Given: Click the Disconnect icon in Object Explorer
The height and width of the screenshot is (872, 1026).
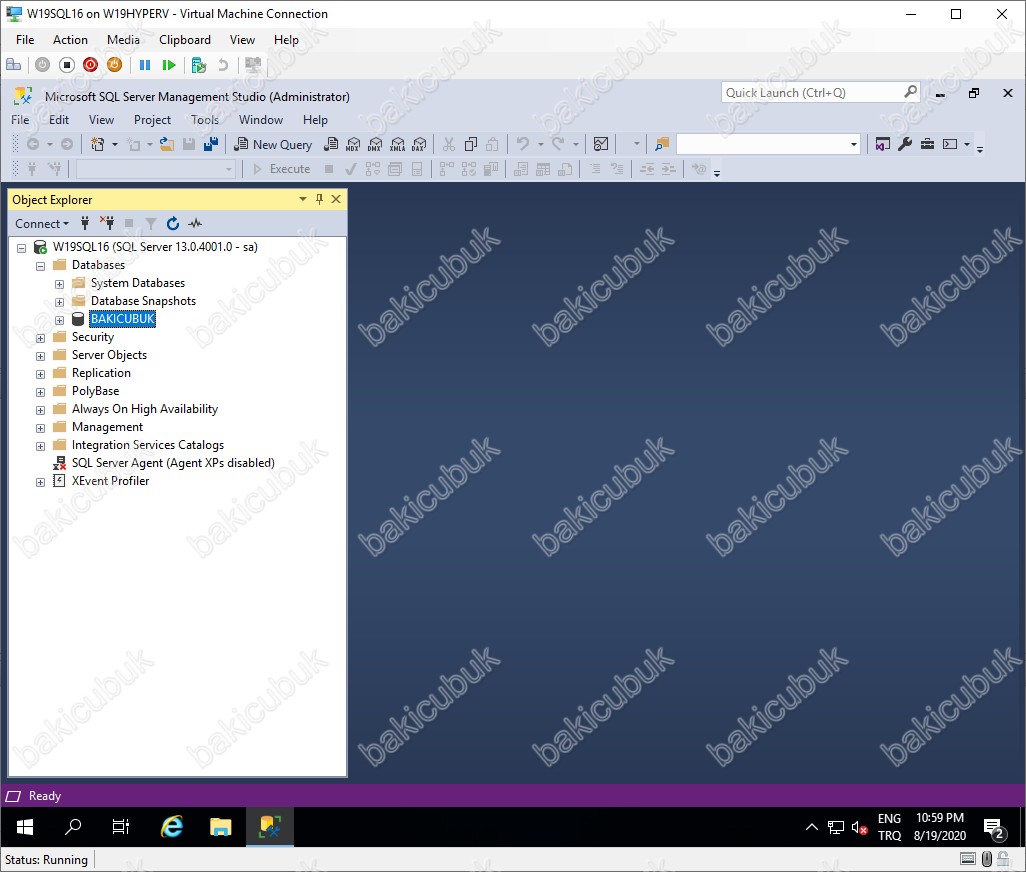Looking at the screenshot, I should pos(107,224).
